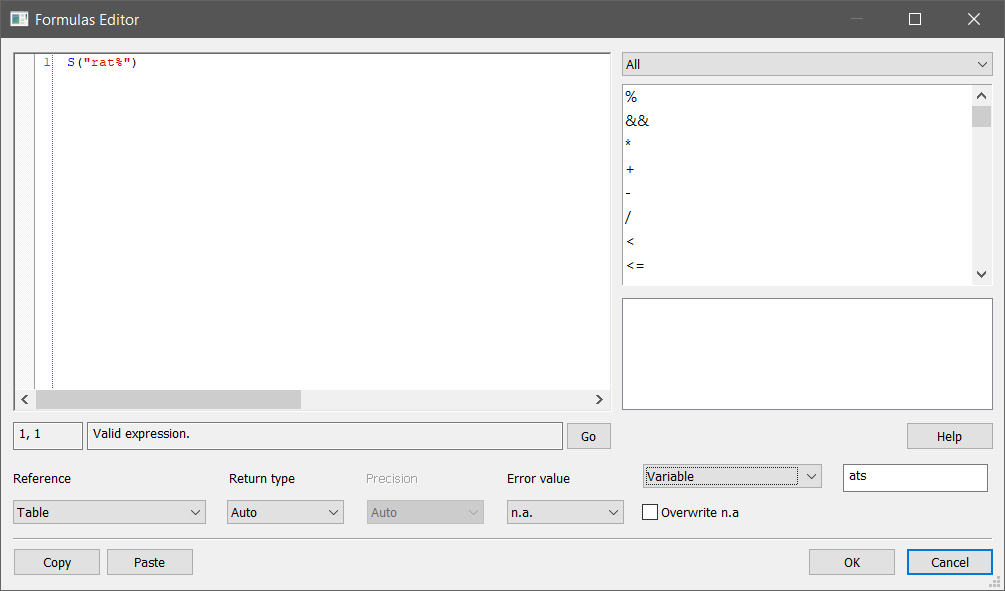This screenshot has height=591, width=1005.
Task: Close the Formulas Editor window
Action: tap(974, 19)
